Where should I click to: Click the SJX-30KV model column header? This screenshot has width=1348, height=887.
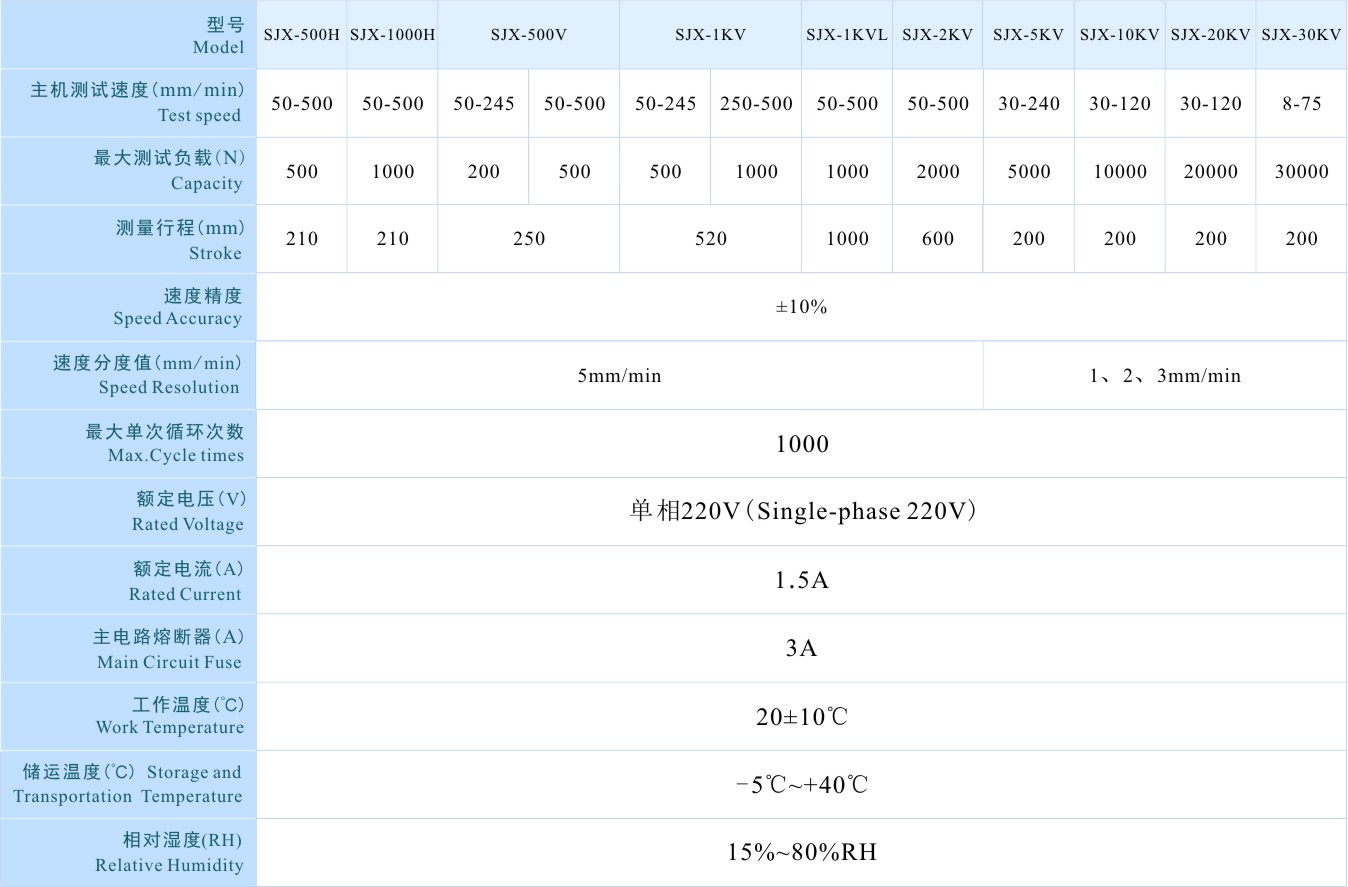point(1301,35)
